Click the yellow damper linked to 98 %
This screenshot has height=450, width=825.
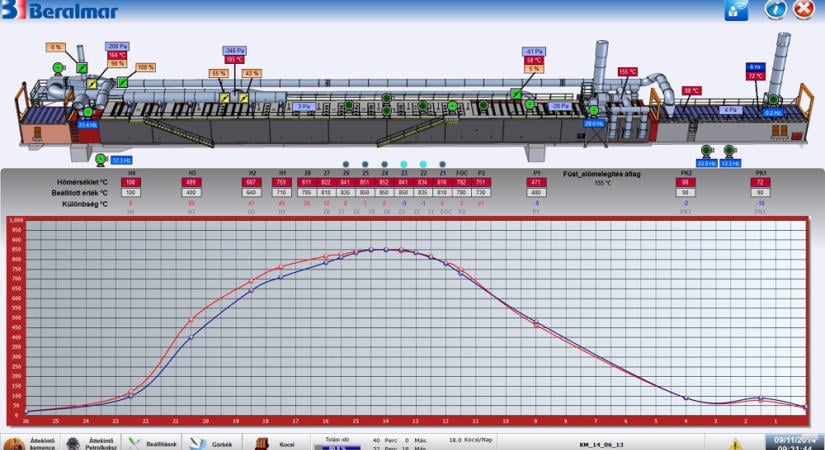tap(92, 84)
